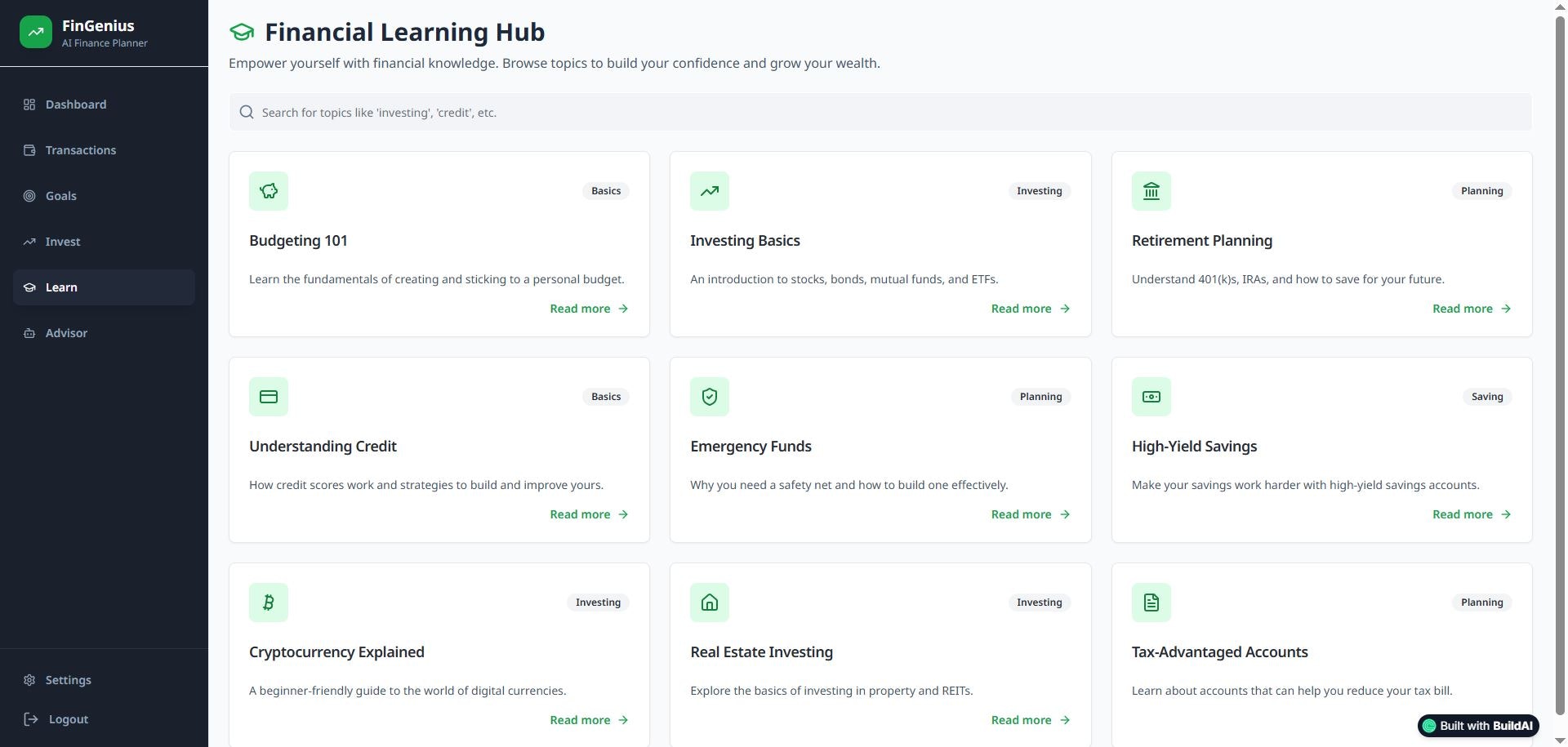
Task: Read more about Budgeting 101
Action: pos(589,309)
